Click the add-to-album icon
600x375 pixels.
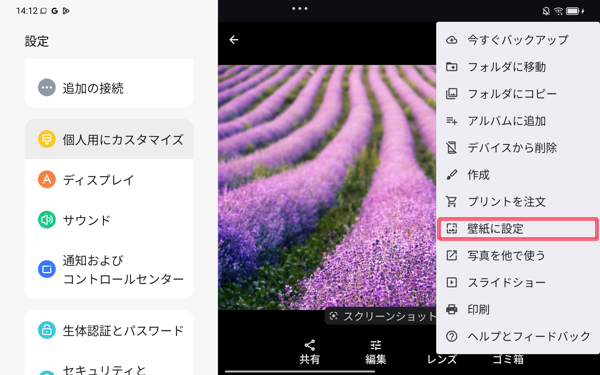pos(452,121)
